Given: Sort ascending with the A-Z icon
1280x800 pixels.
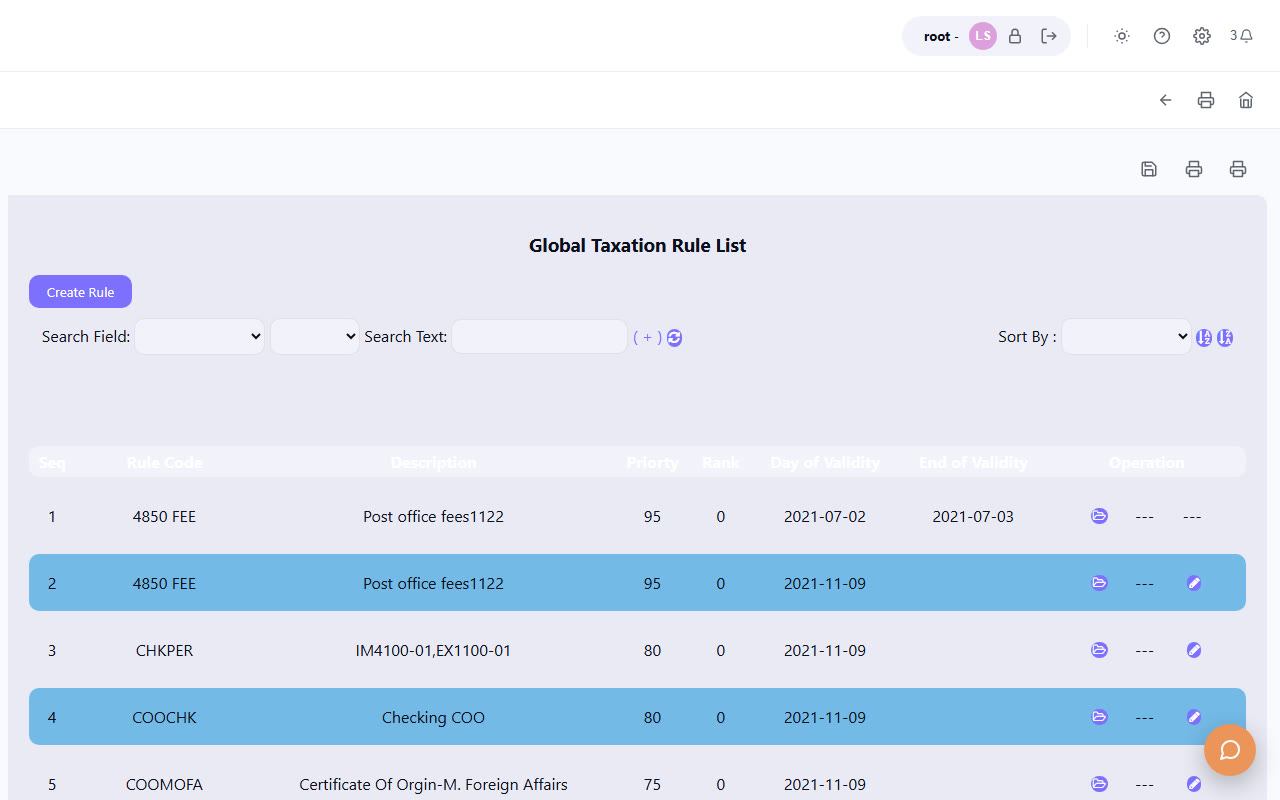Looking at the screenshot, I should 1204,338.
